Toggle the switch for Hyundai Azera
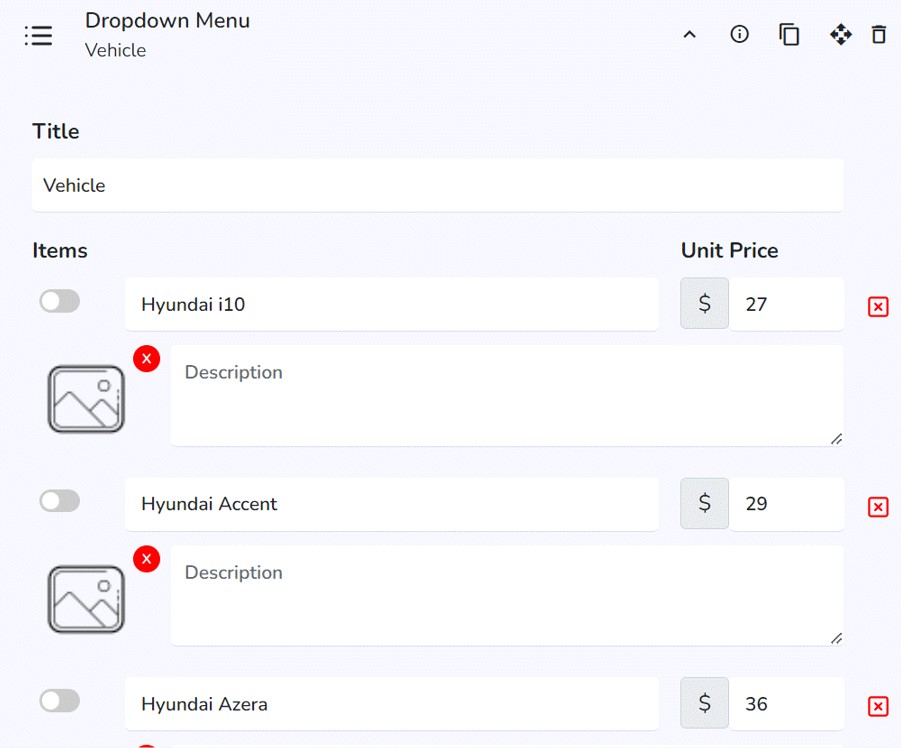 (60, 701)
